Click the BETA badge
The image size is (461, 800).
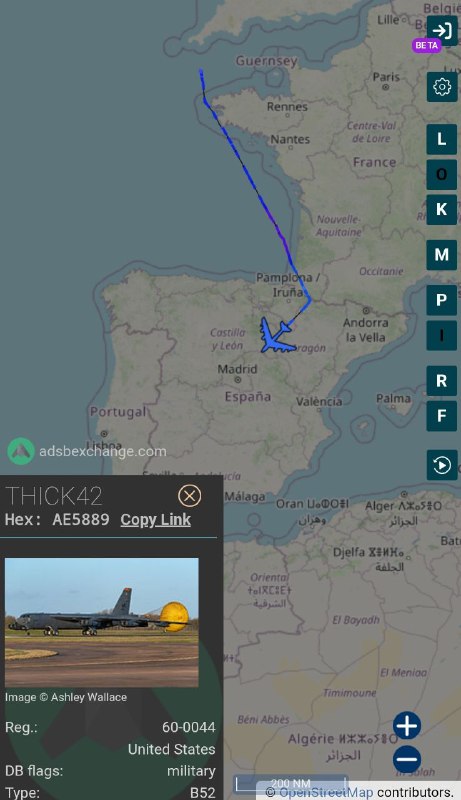point(426,45)
